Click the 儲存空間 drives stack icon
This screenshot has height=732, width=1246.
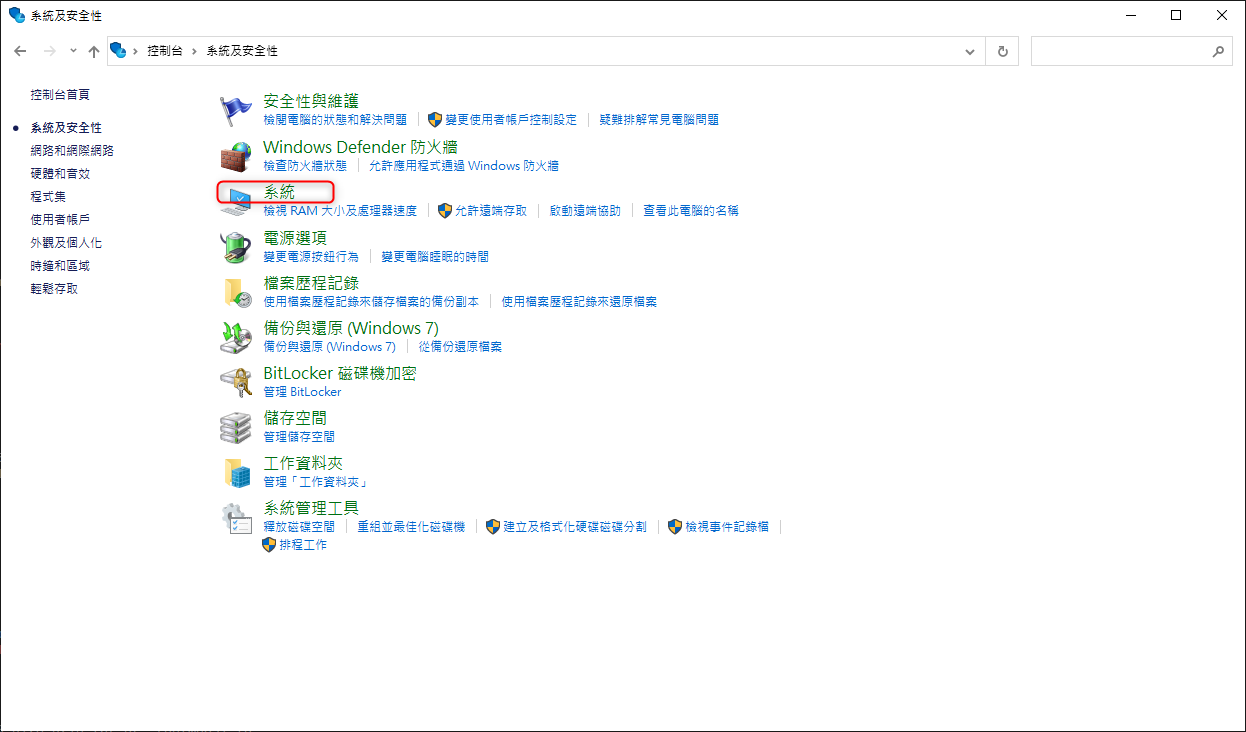pyautogui.click(x=236, y=427)
